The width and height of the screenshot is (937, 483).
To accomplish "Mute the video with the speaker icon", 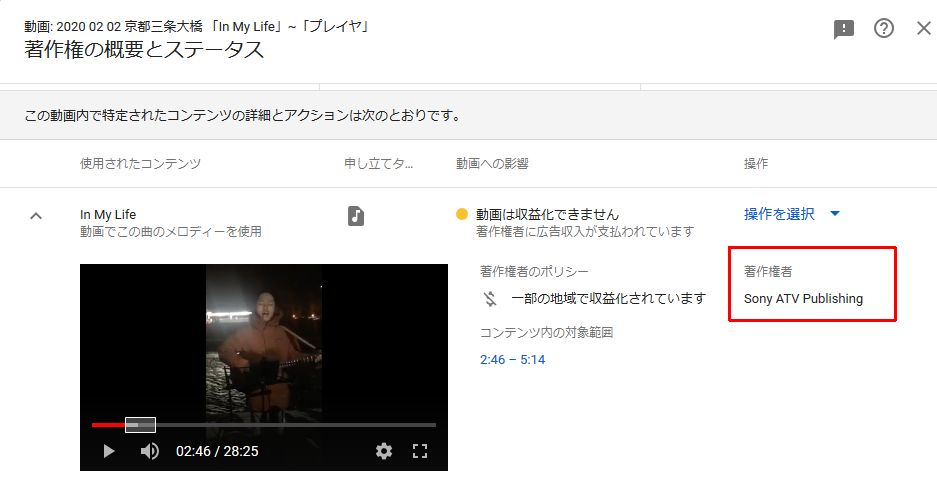I will [149, 451].
